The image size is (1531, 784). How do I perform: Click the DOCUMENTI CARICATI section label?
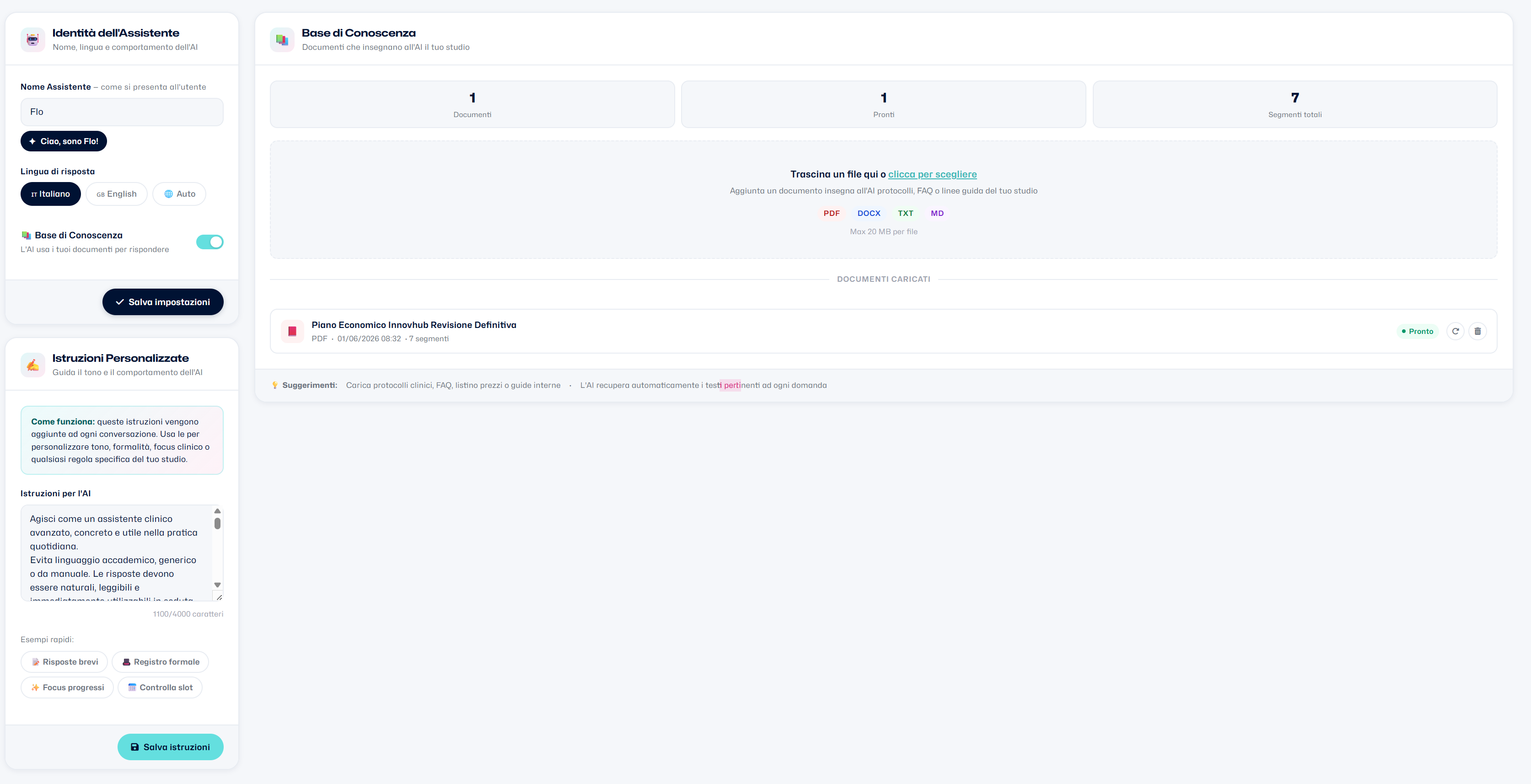click(884, 279)
